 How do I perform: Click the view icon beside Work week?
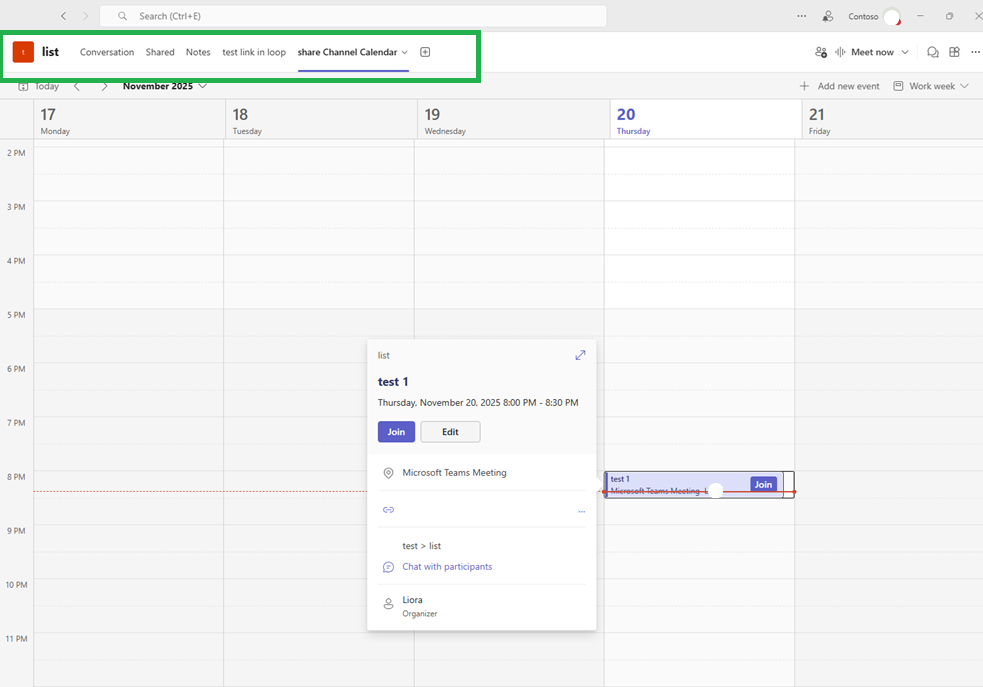coord(898,86)
